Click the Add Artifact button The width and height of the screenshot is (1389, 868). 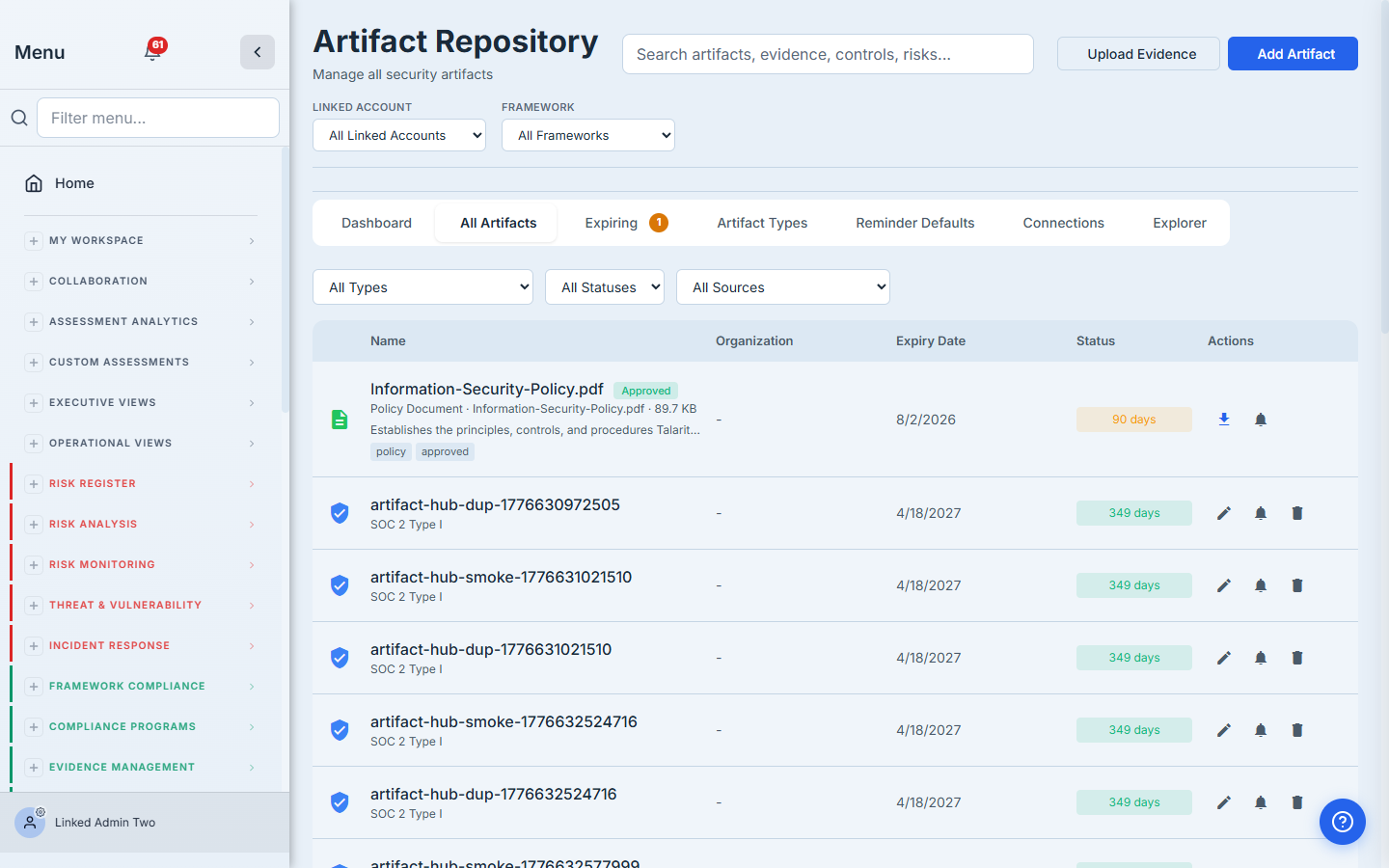pyautogui.click(x=1293, y=54)
